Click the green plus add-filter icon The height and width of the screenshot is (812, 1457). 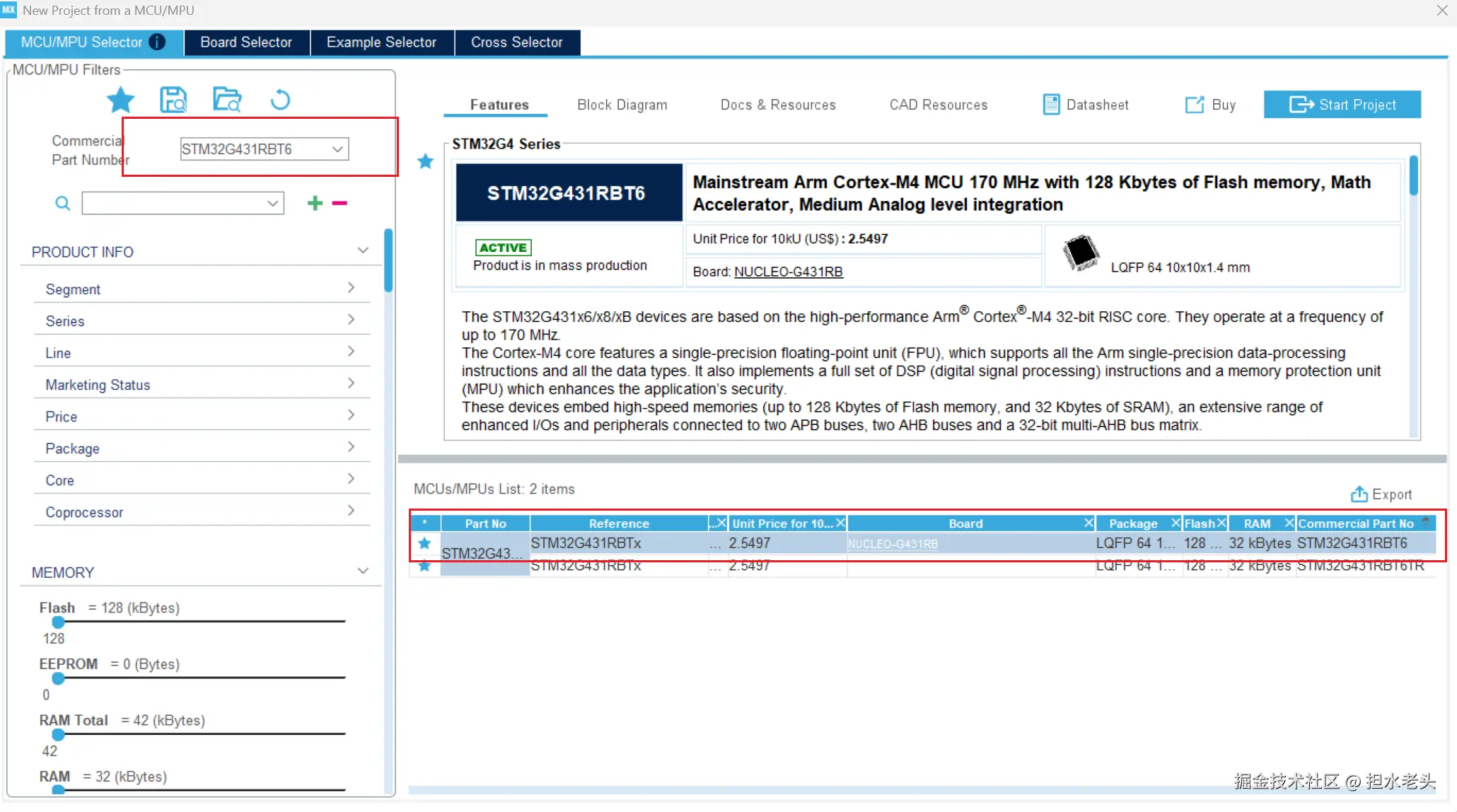coord(315,203)
